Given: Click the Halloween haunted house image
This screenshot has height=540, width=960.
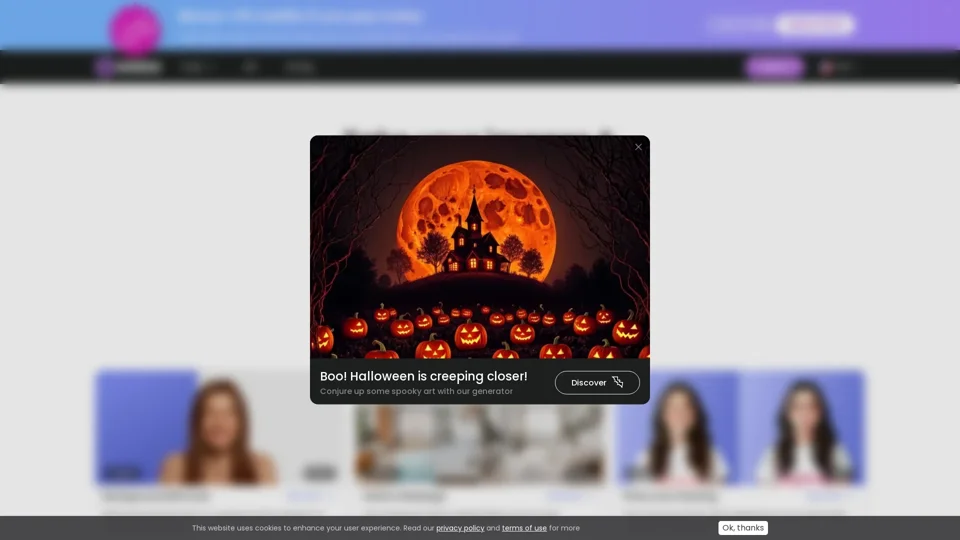Looking at the screenshot, I should pos(479,247).
